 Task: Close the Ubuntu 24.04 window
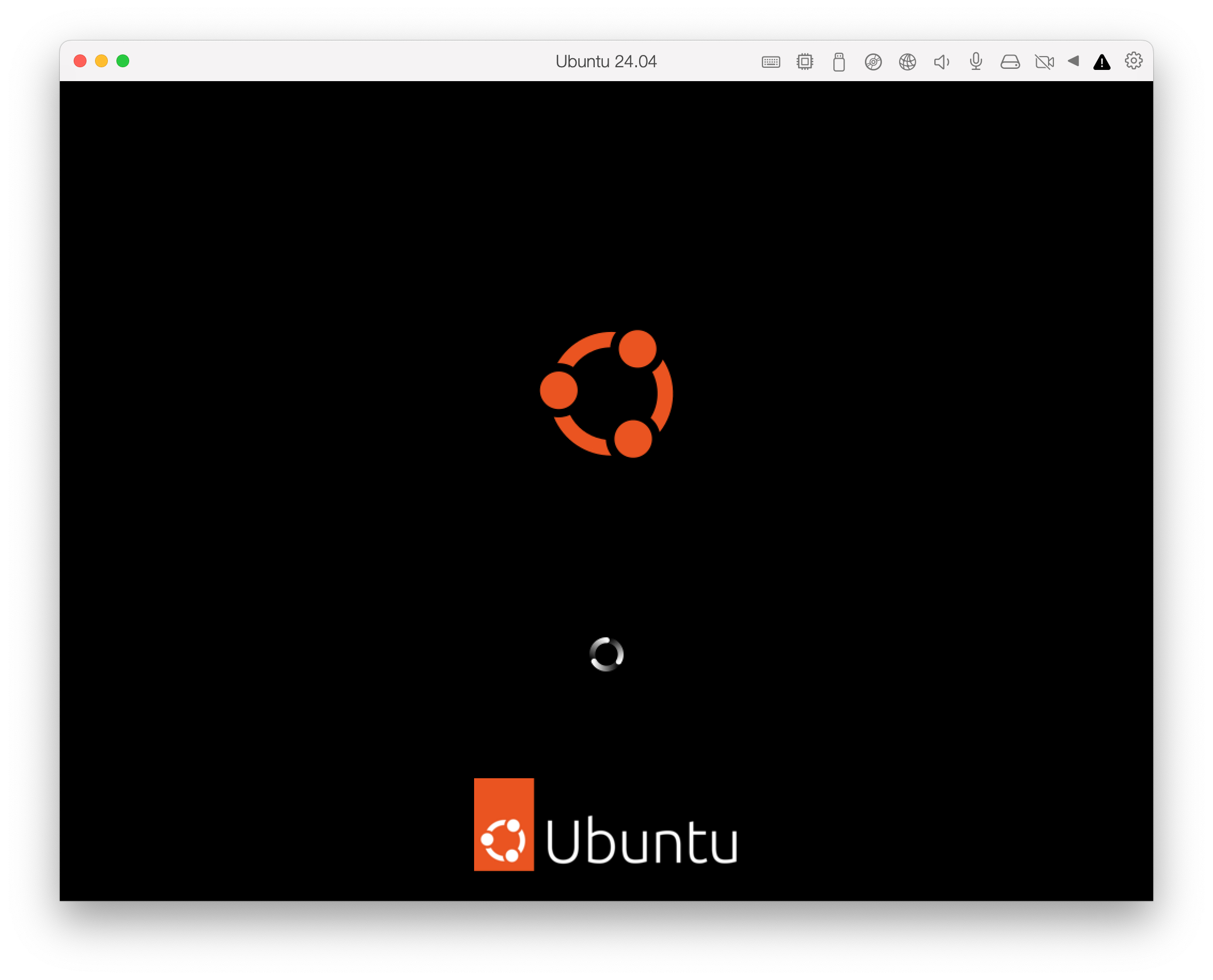pyautogui.click(x=80, y=61)
